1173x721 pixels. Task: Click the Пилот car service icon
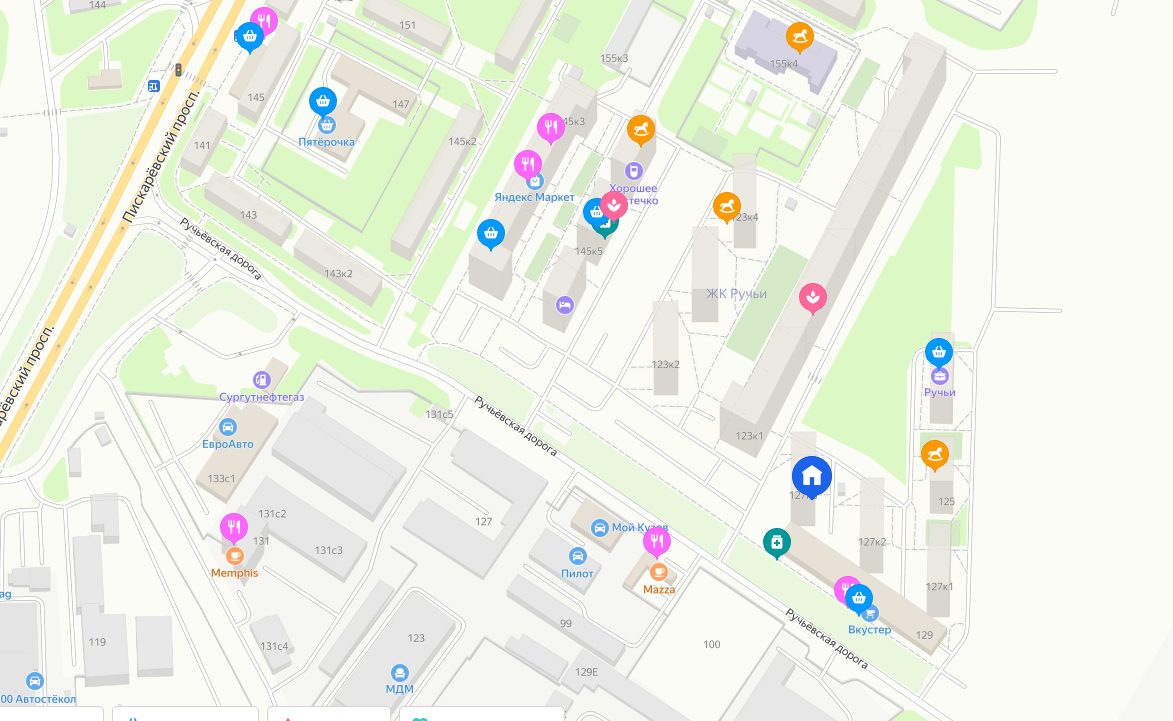577,556
